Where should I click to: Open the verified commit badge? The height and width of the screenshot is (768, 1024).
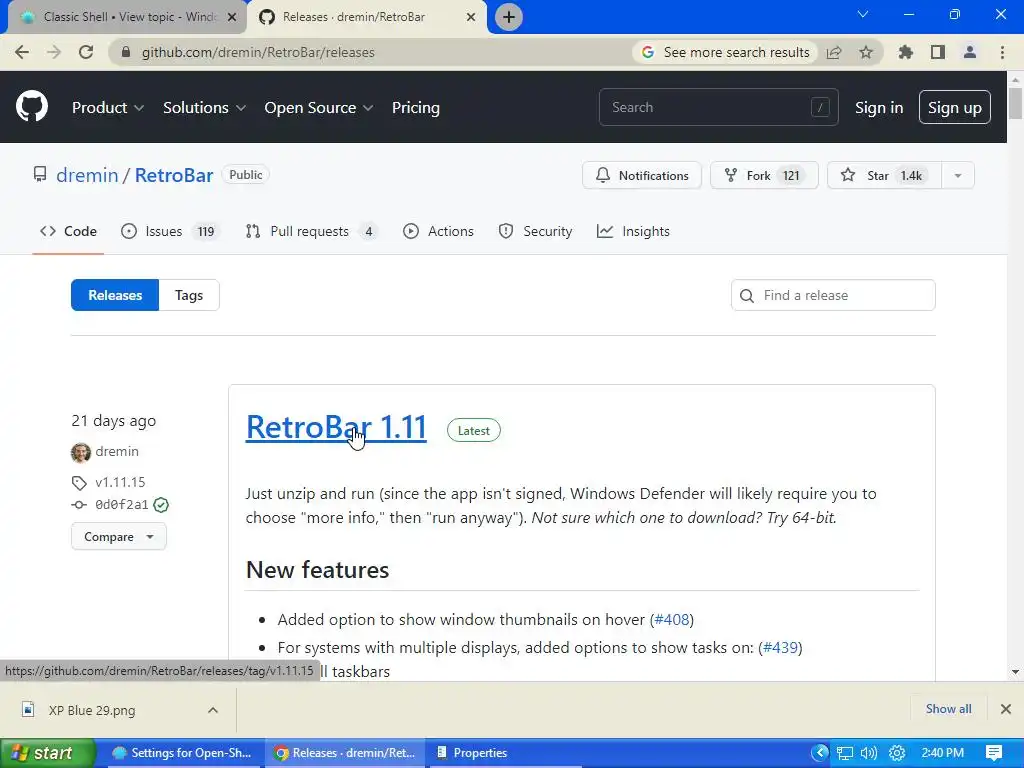[161, 505]
